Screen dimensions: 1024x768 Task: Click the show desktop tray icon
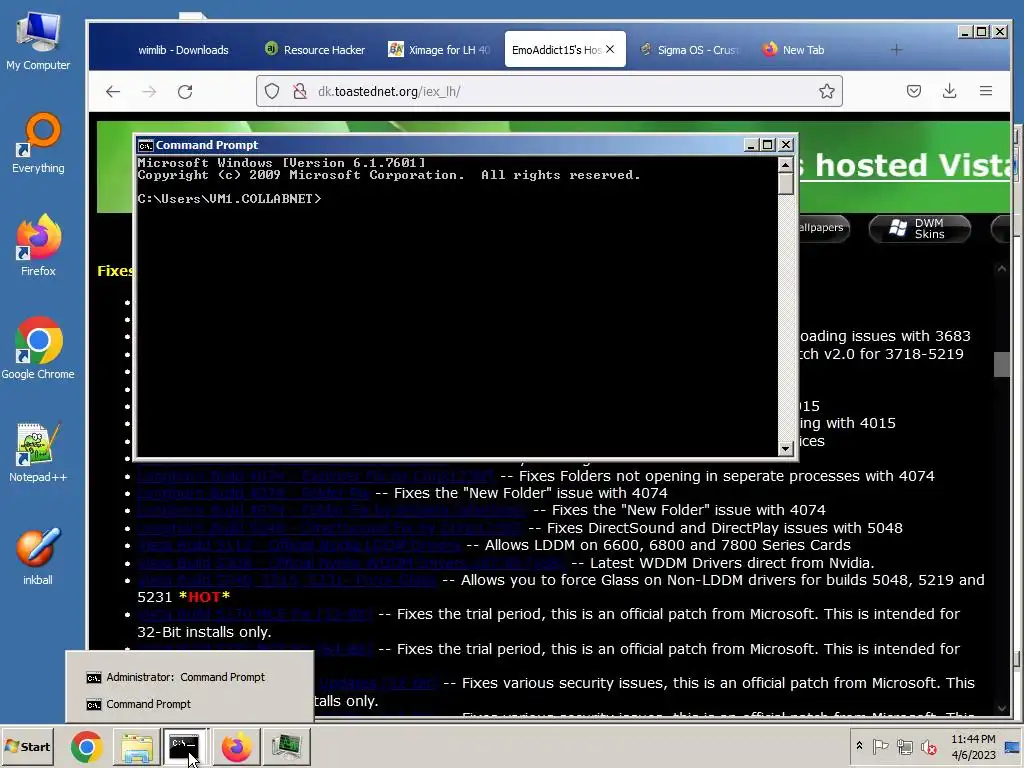(1013, 746)
